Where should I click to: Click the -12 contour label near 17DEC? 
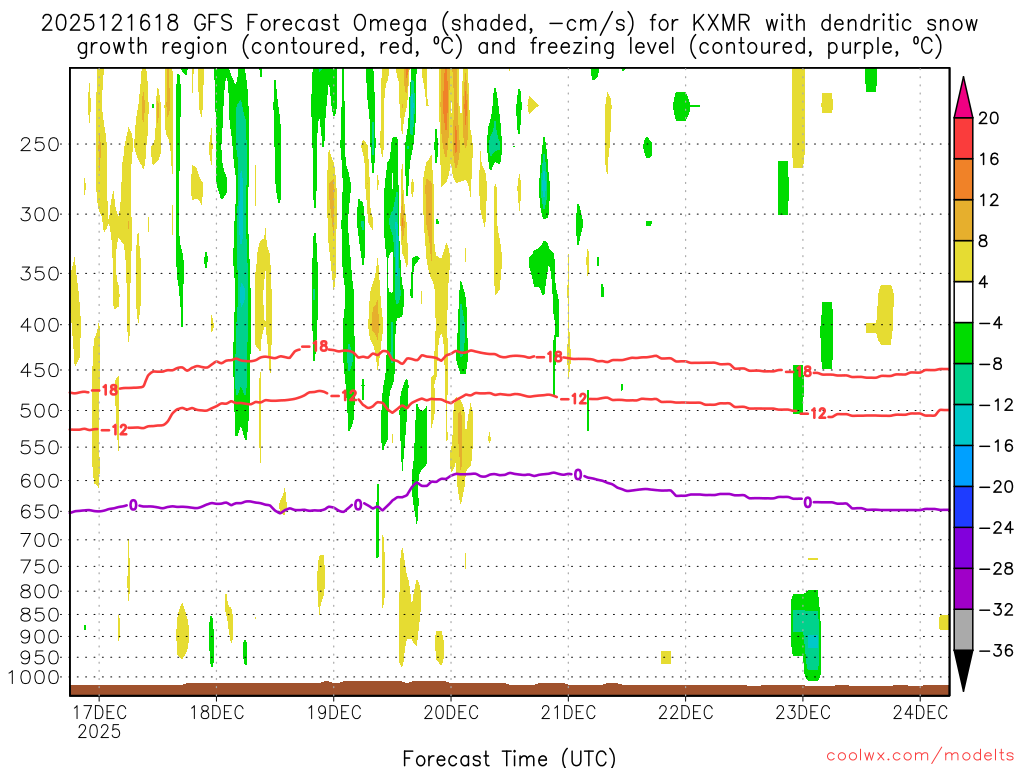[x=114, y=430]
